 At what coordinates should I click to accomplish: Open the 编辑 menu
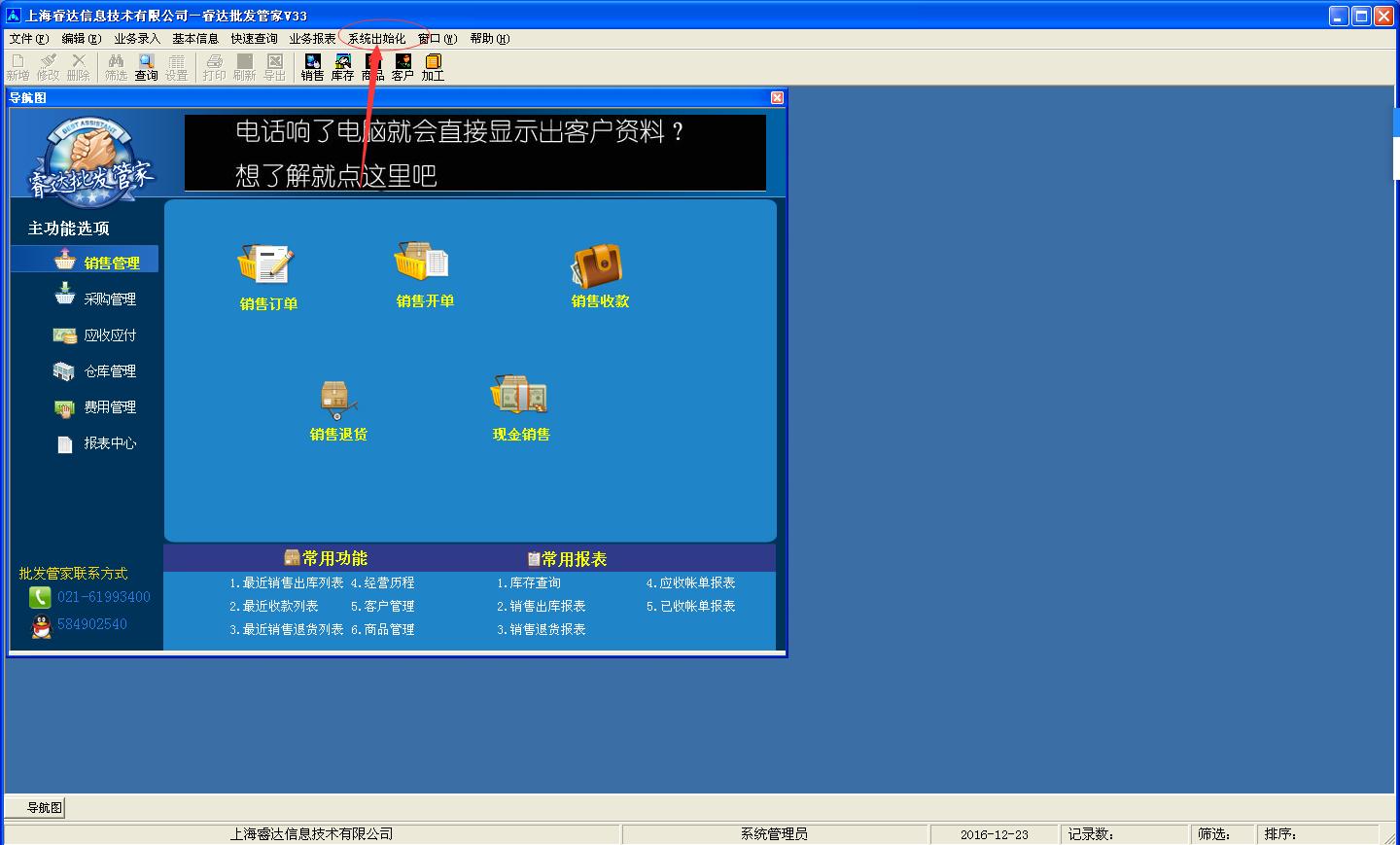point(81,39)
